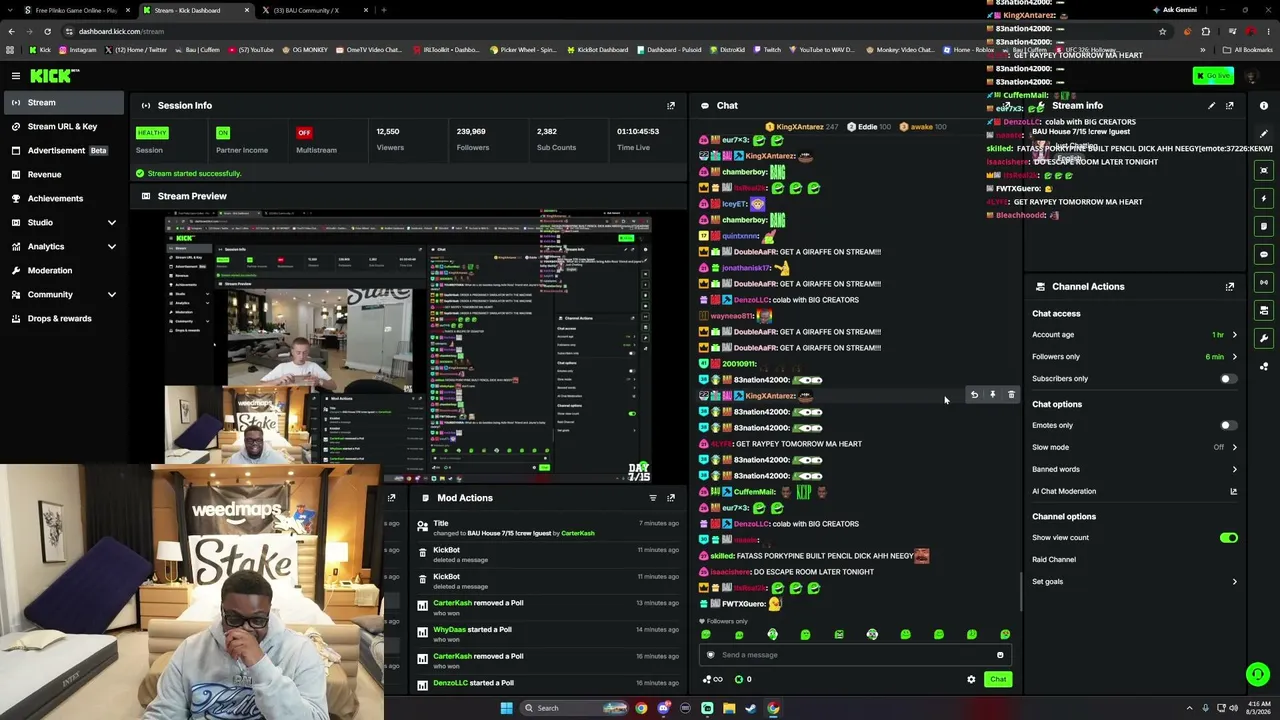Click Raid Channel
This screenshot has width=1280, height=720.
1054,560
